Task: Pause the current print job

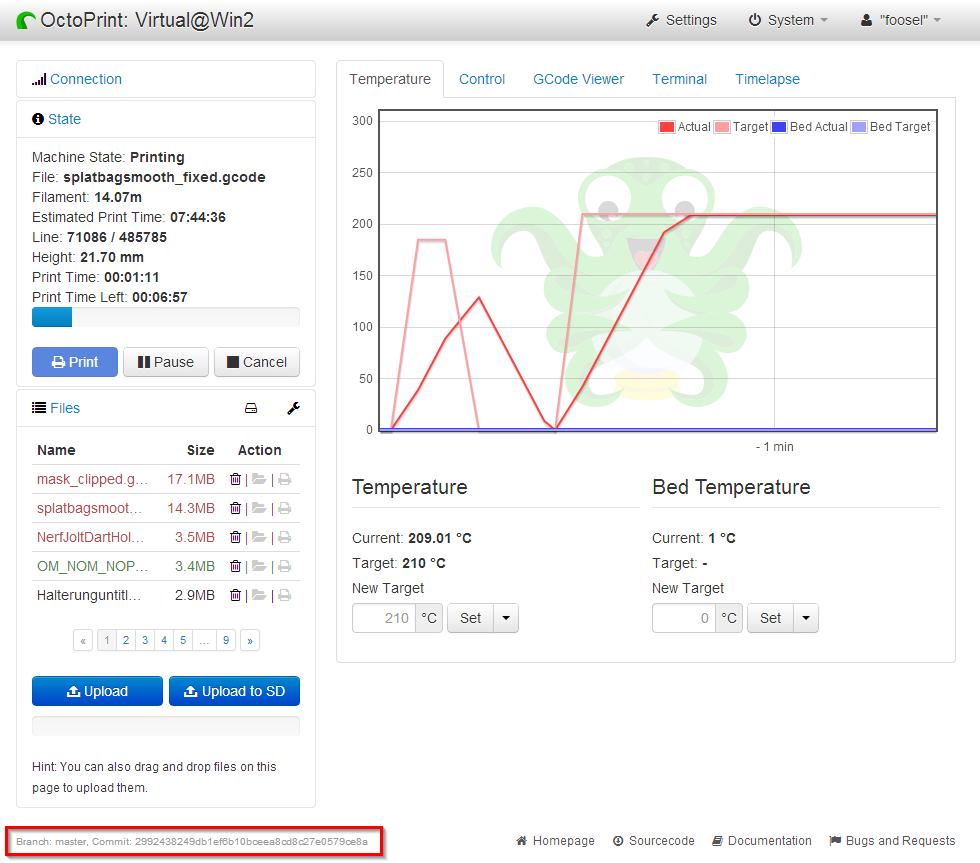Action: (x=166, y=362)
